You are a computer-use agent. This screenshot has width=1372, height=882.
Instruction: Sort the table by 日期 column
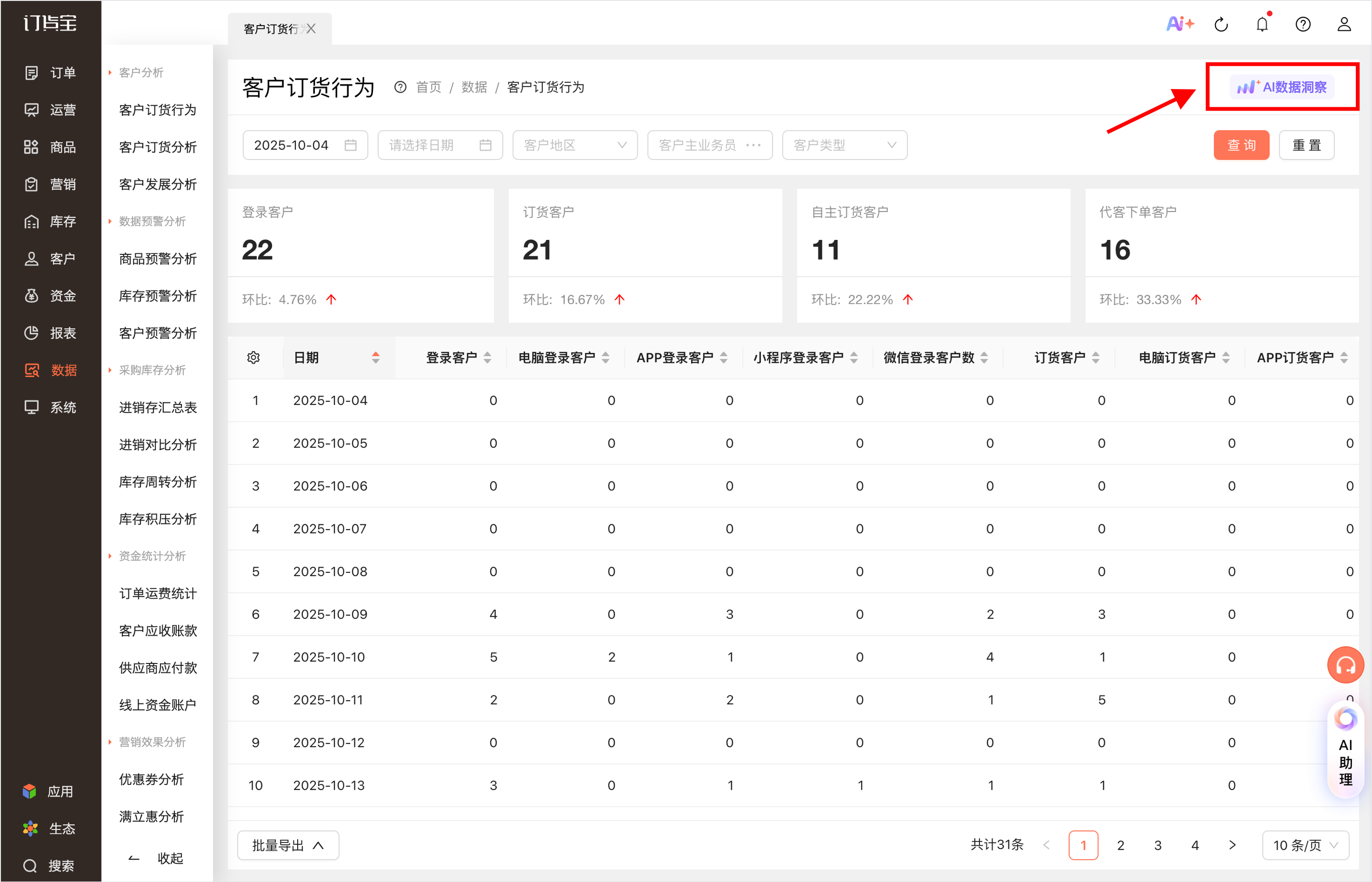[x=376, y=358]
